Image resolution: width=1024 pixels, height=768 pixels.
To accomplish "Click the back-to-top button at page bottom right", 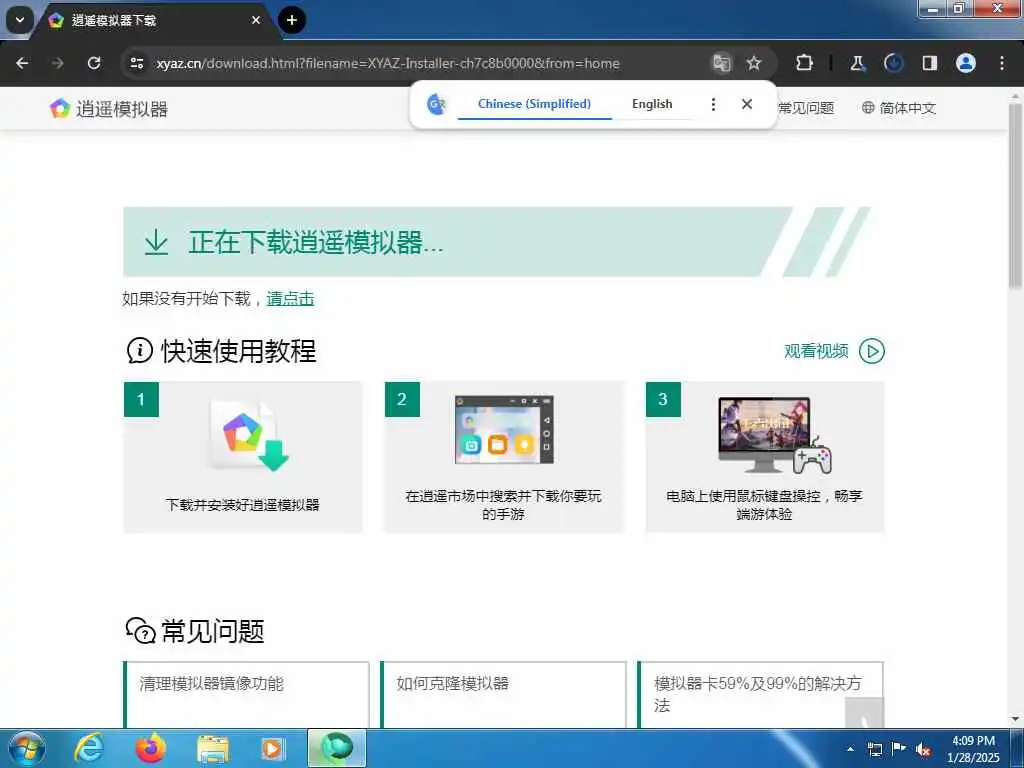I will click(864, 713).
